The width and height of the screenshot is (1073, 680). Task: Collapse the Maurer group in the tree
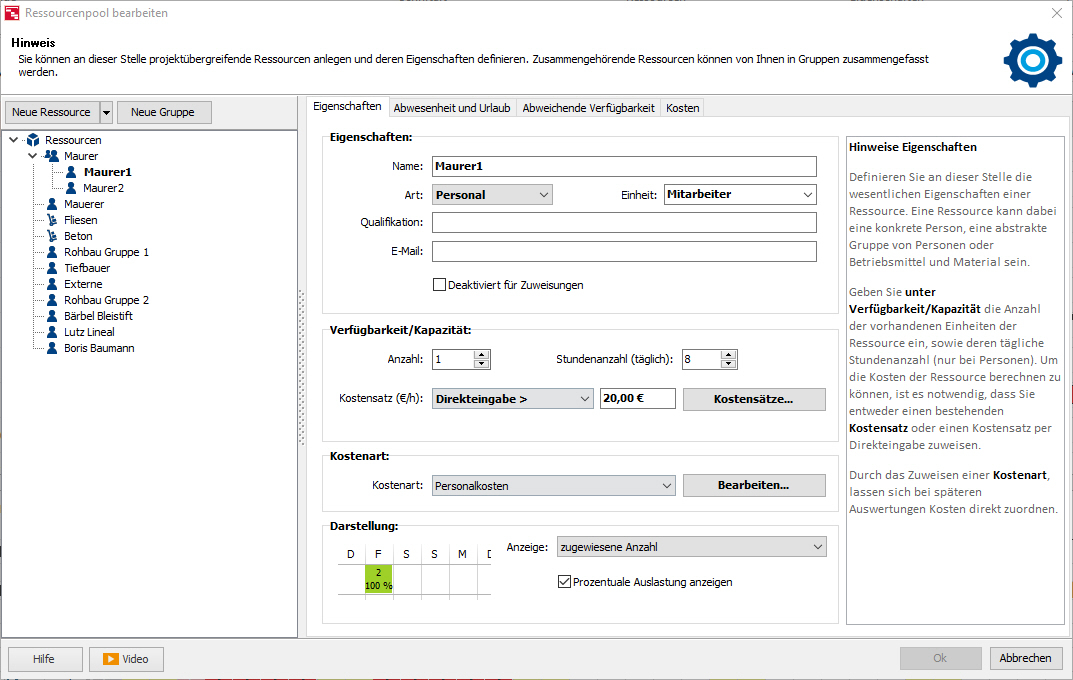point(32,156)
